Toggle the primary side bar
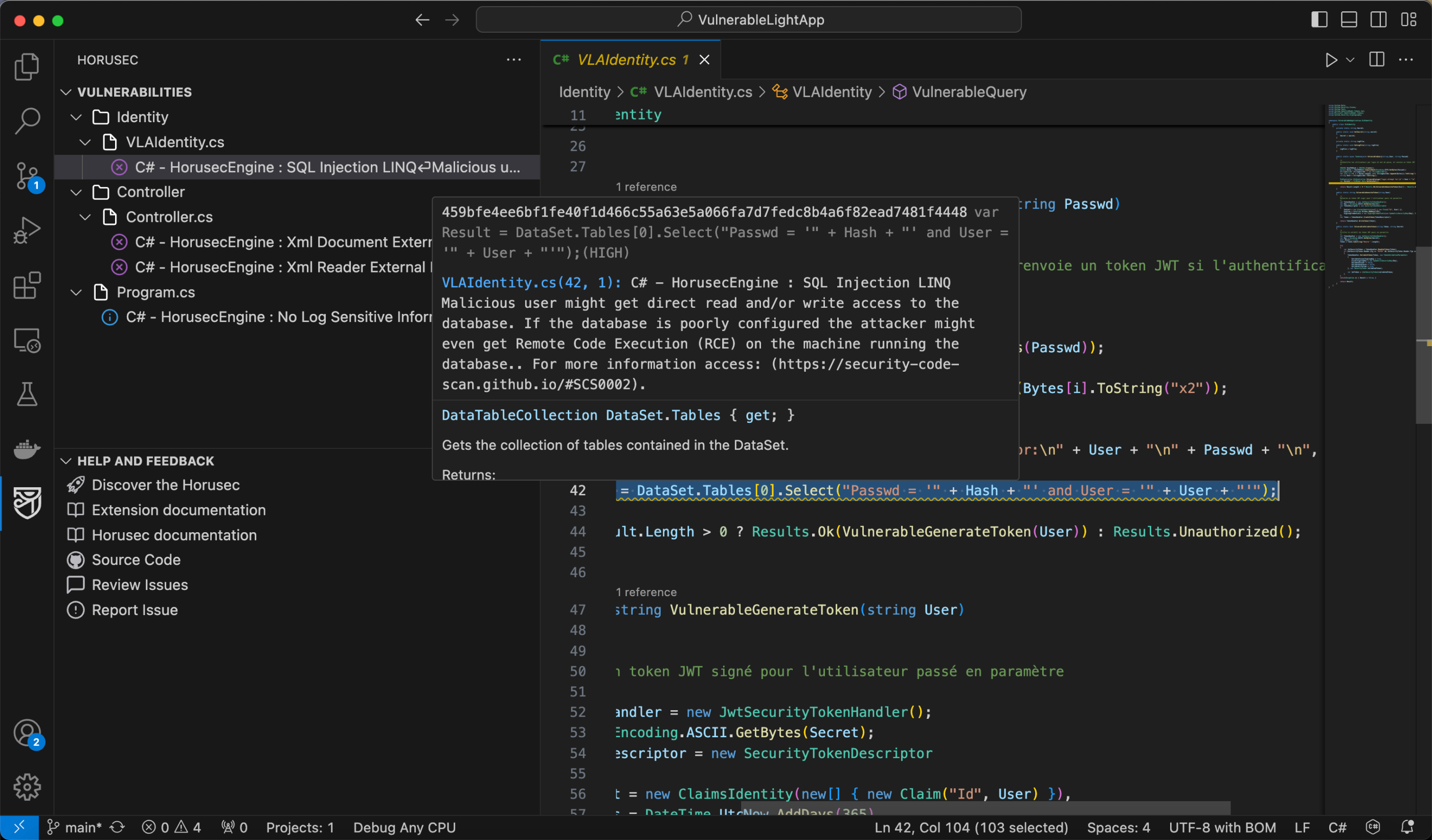 click(1319, 20)
